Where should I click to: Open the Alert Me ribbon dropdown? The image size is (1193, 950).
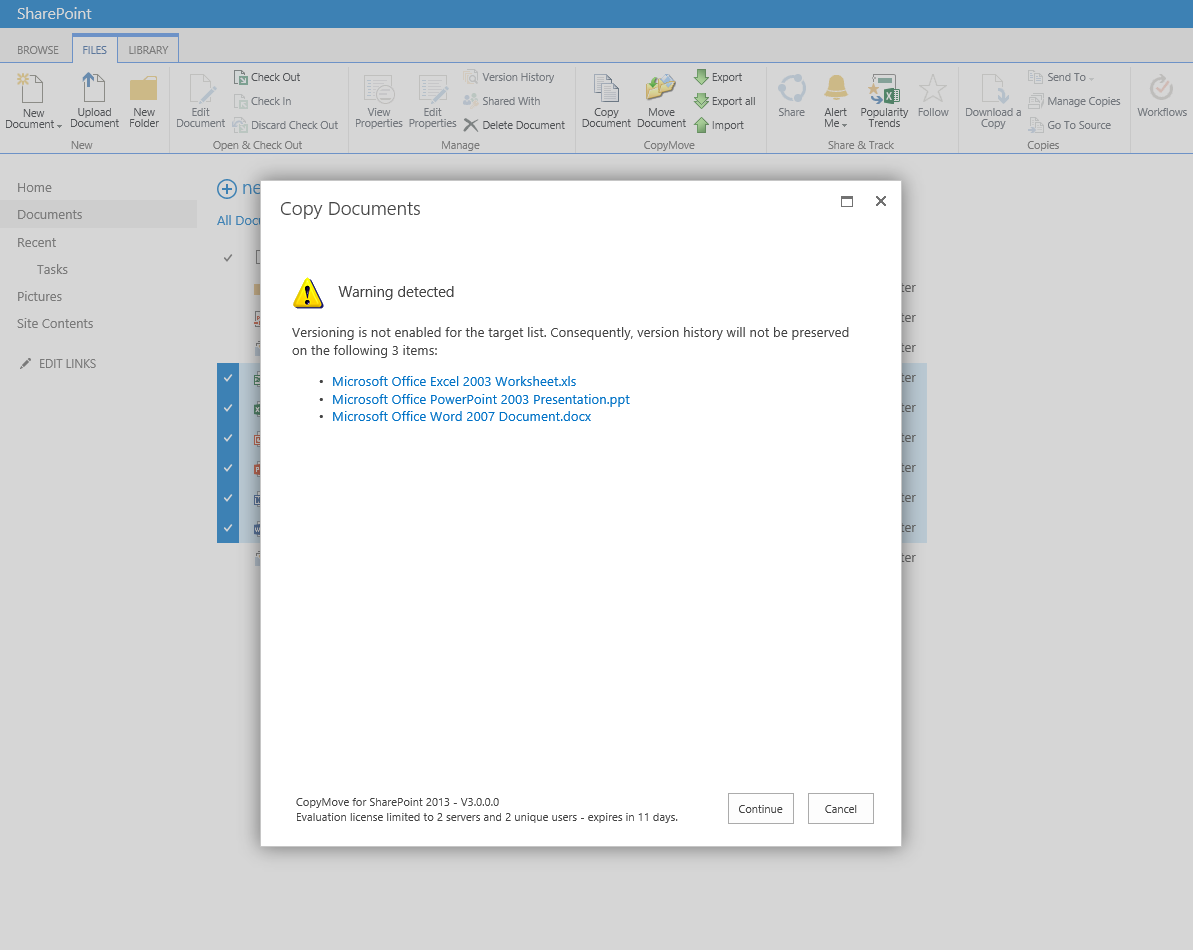835,100
